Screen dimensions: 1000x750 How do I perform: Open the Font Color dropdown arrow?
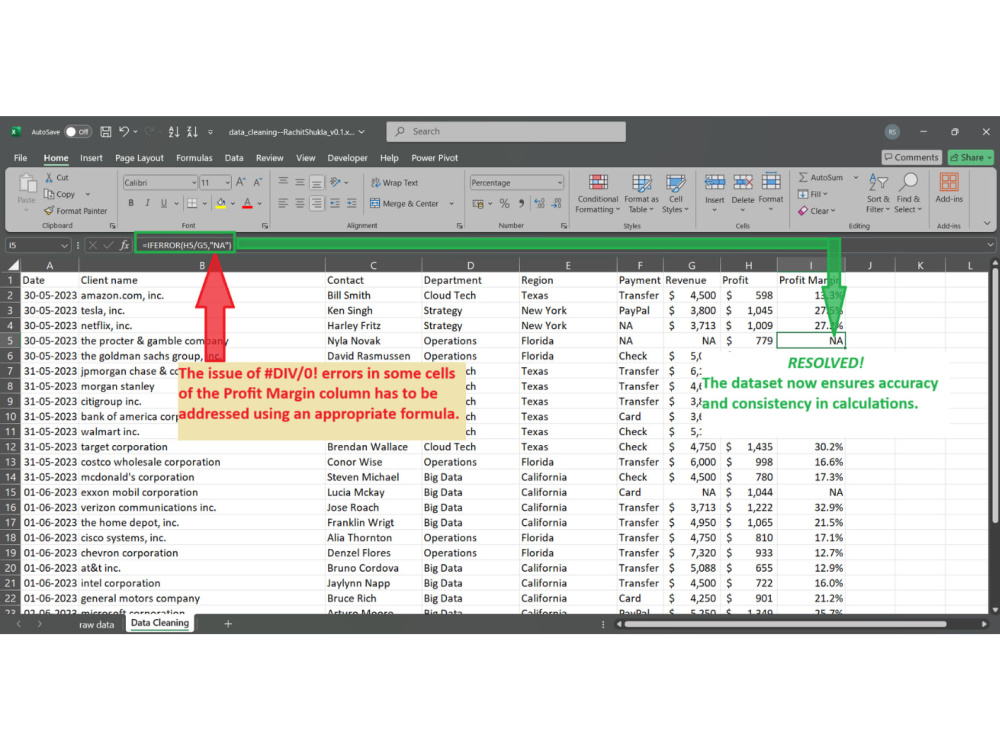coord(260,204)
